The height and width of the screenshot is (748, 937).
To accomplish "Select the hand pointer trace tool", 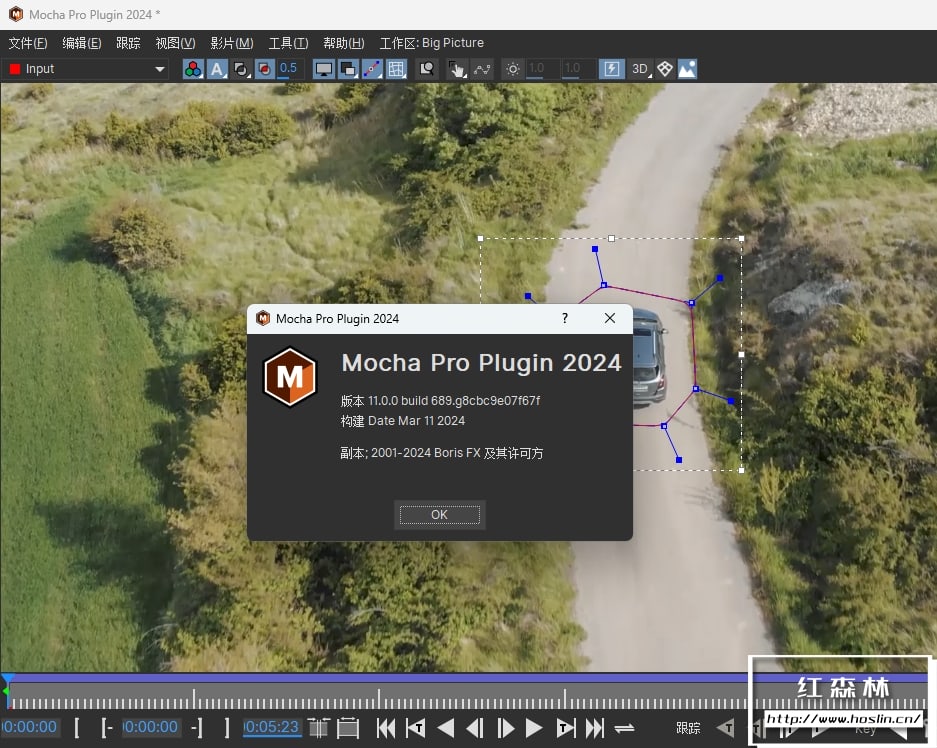I will click(457, 69).
